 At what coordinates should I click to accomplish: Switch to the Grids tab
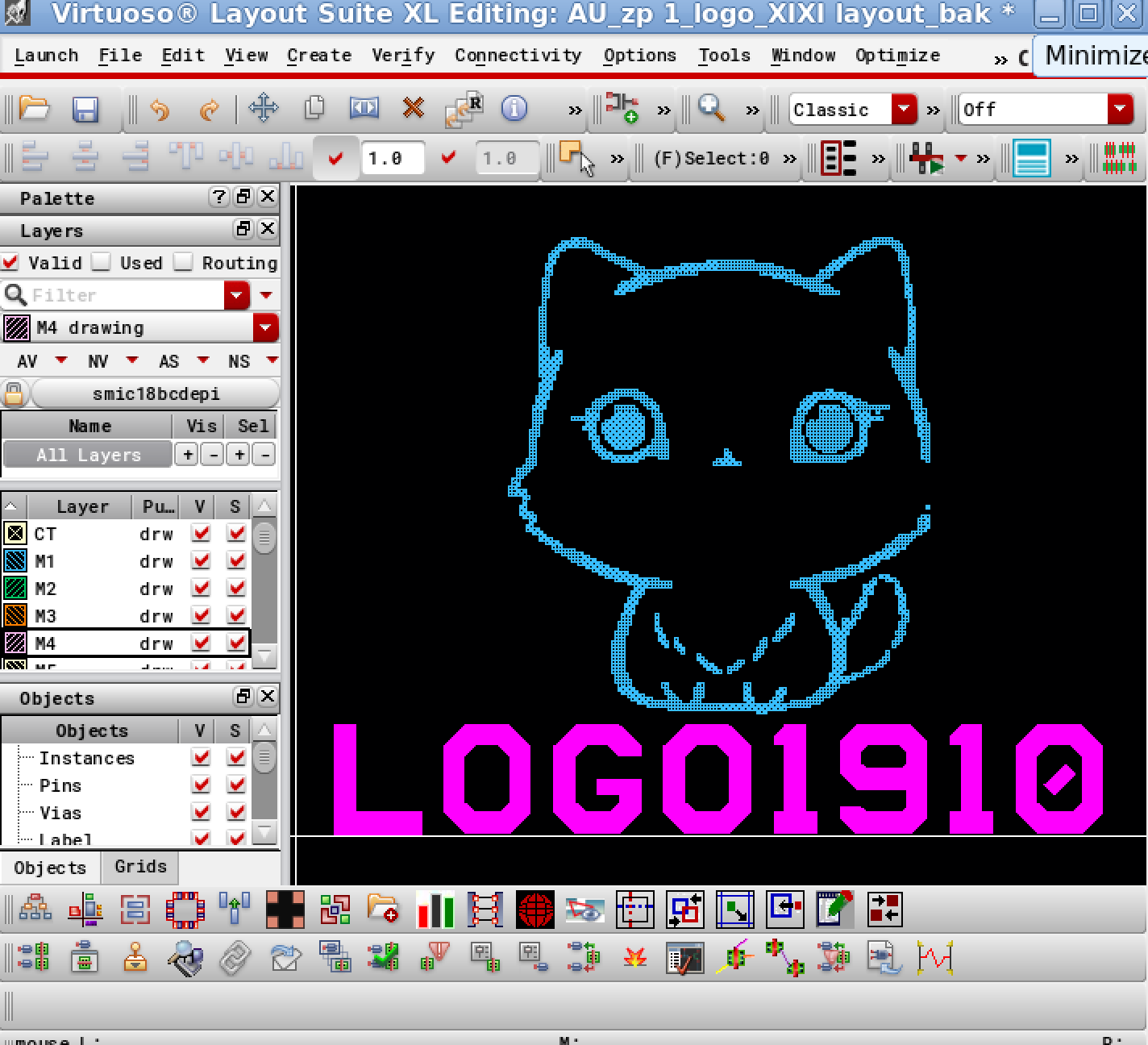(x=140, y=867)
